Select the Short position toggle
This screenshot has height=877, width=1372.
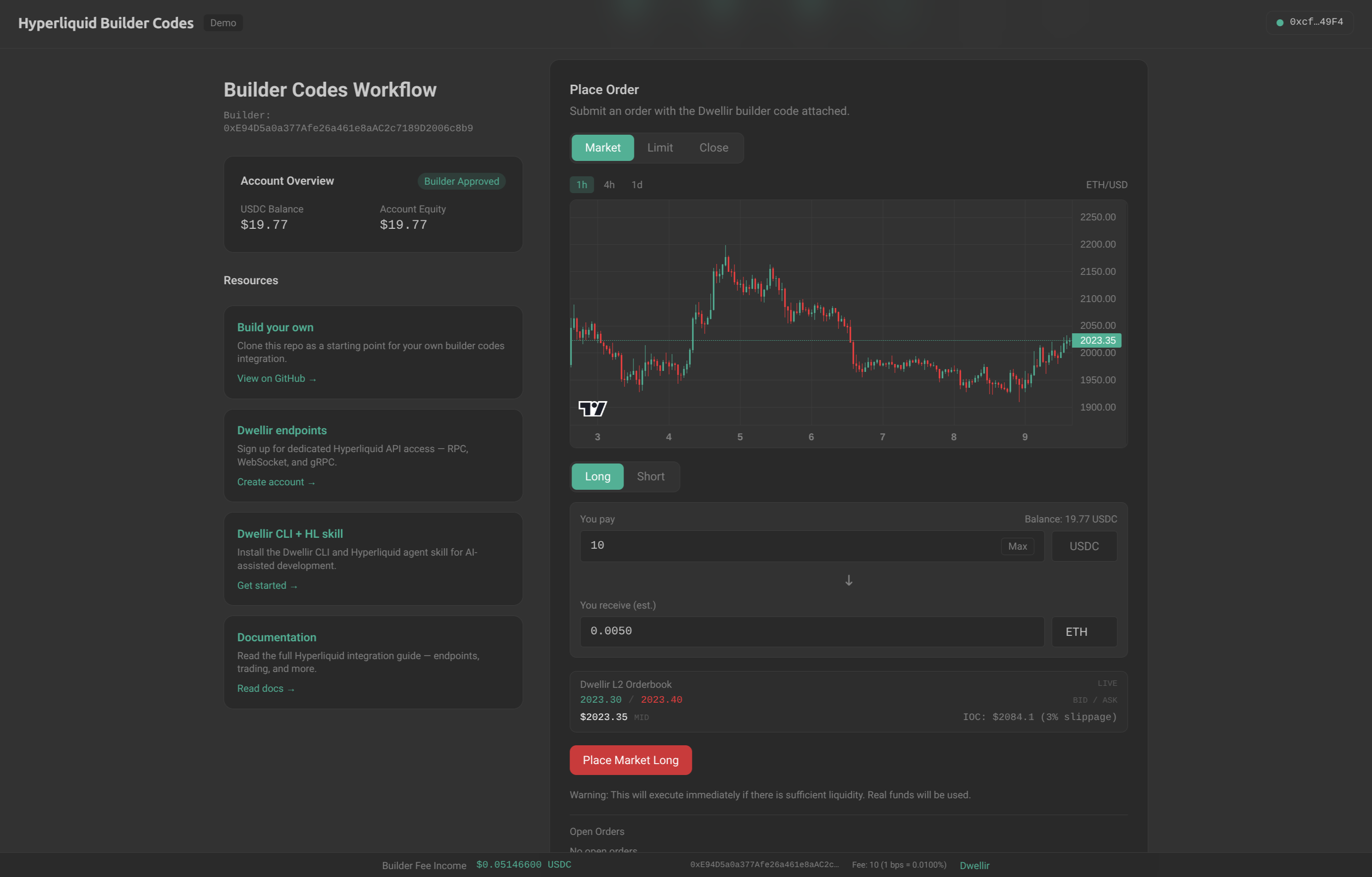click(651, 477)
